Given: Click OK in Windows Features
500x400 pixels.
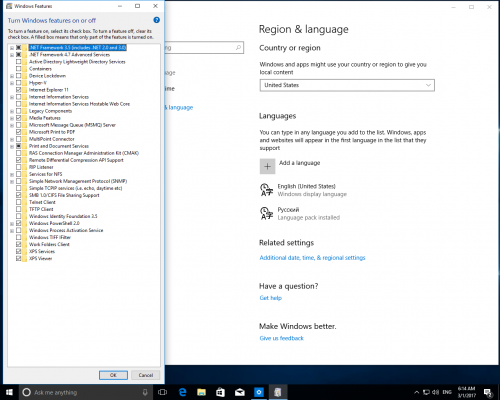Looking at the screenshot, I should tap(113, 375).
